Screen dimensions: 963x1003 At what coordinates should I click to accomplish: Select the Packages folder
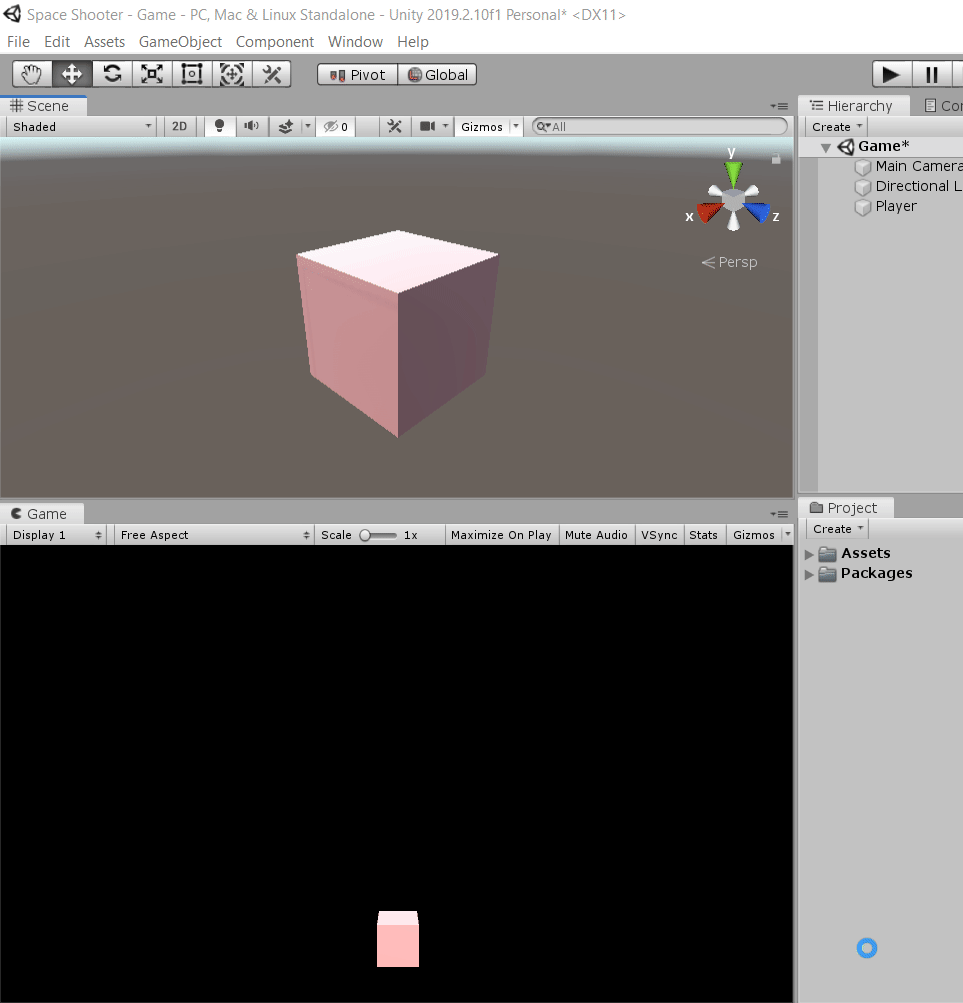coord(866,574)
